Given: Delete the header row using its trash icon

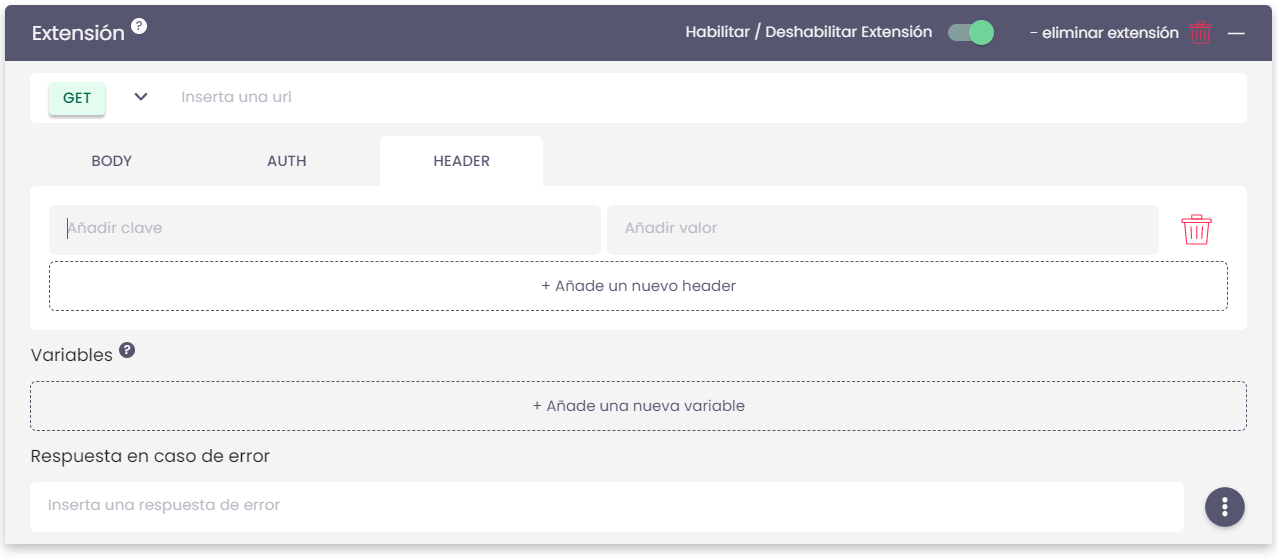Looking at the screenshot, I should (1196, 230).
